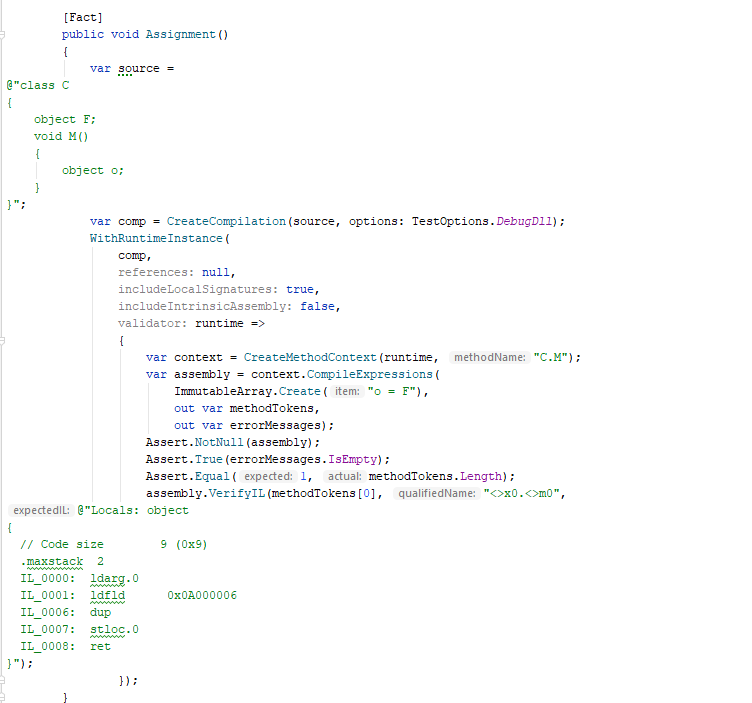Click the IL_0000: label

[x=48, y=579]
